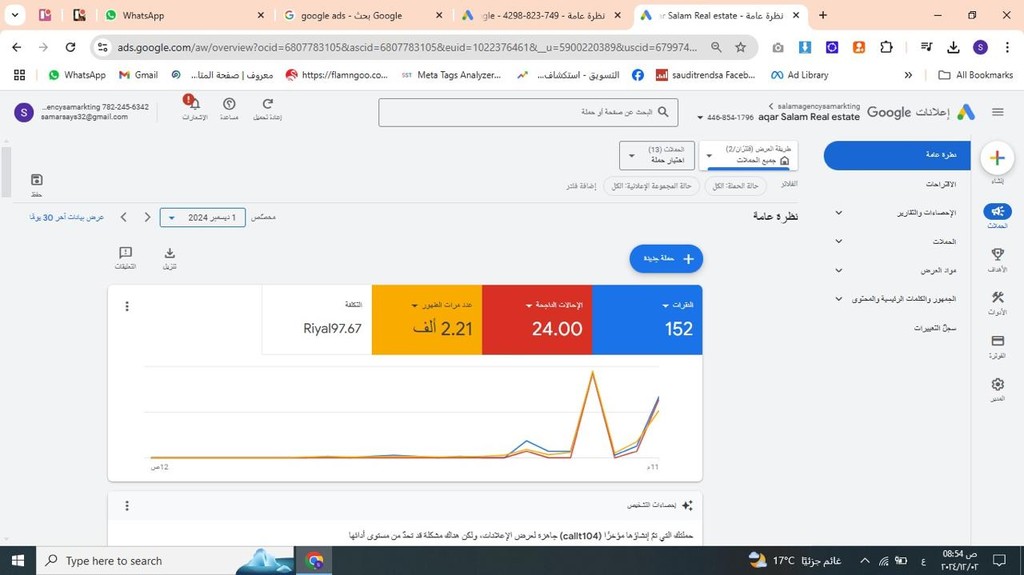1024x575 pixels.
Task: Open the view mode all campaigns dropdown
Action: tap(748, 156)
